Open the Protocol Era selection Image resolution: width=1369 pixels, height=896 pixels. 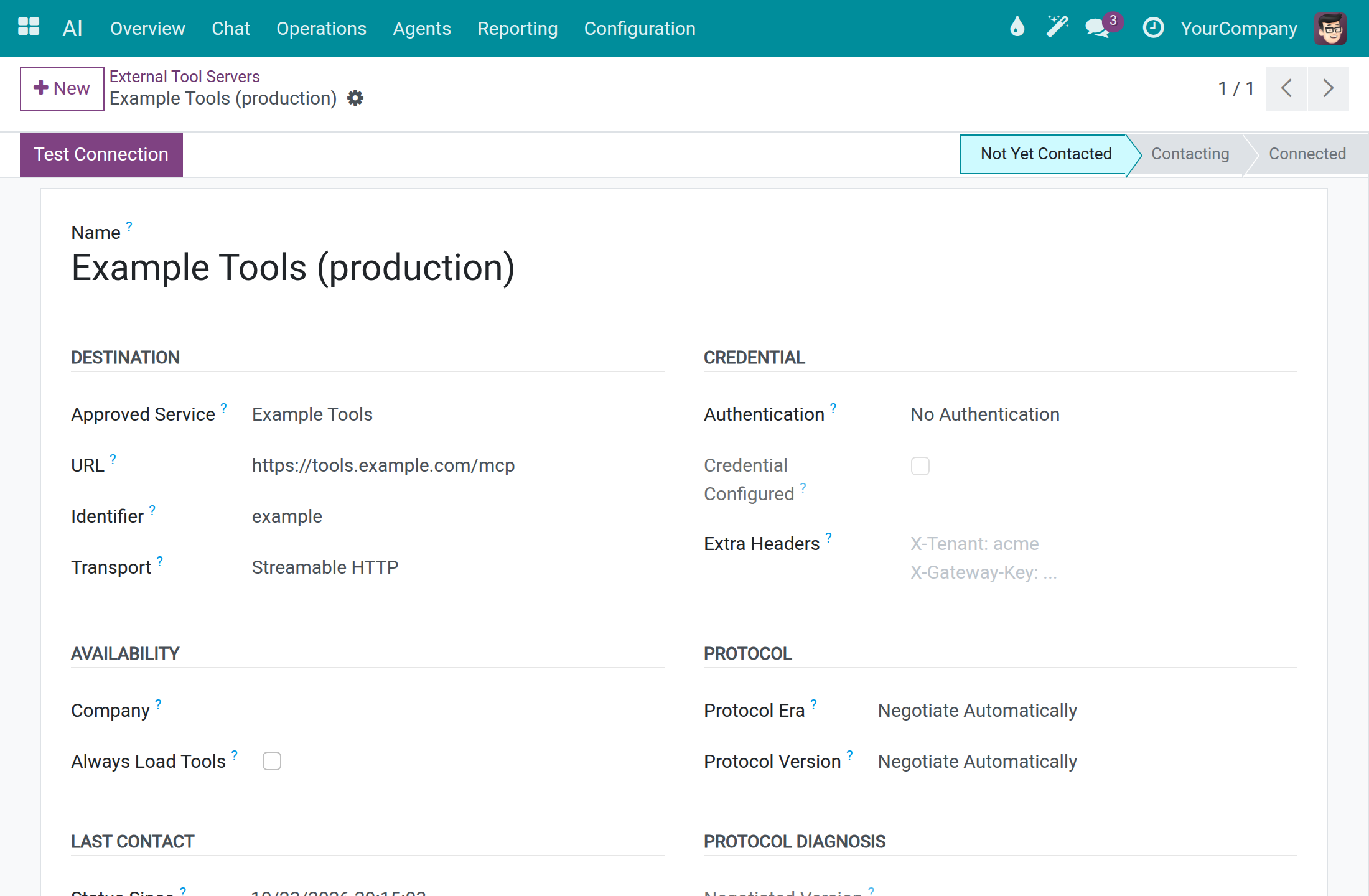[x=1087, y=711]
